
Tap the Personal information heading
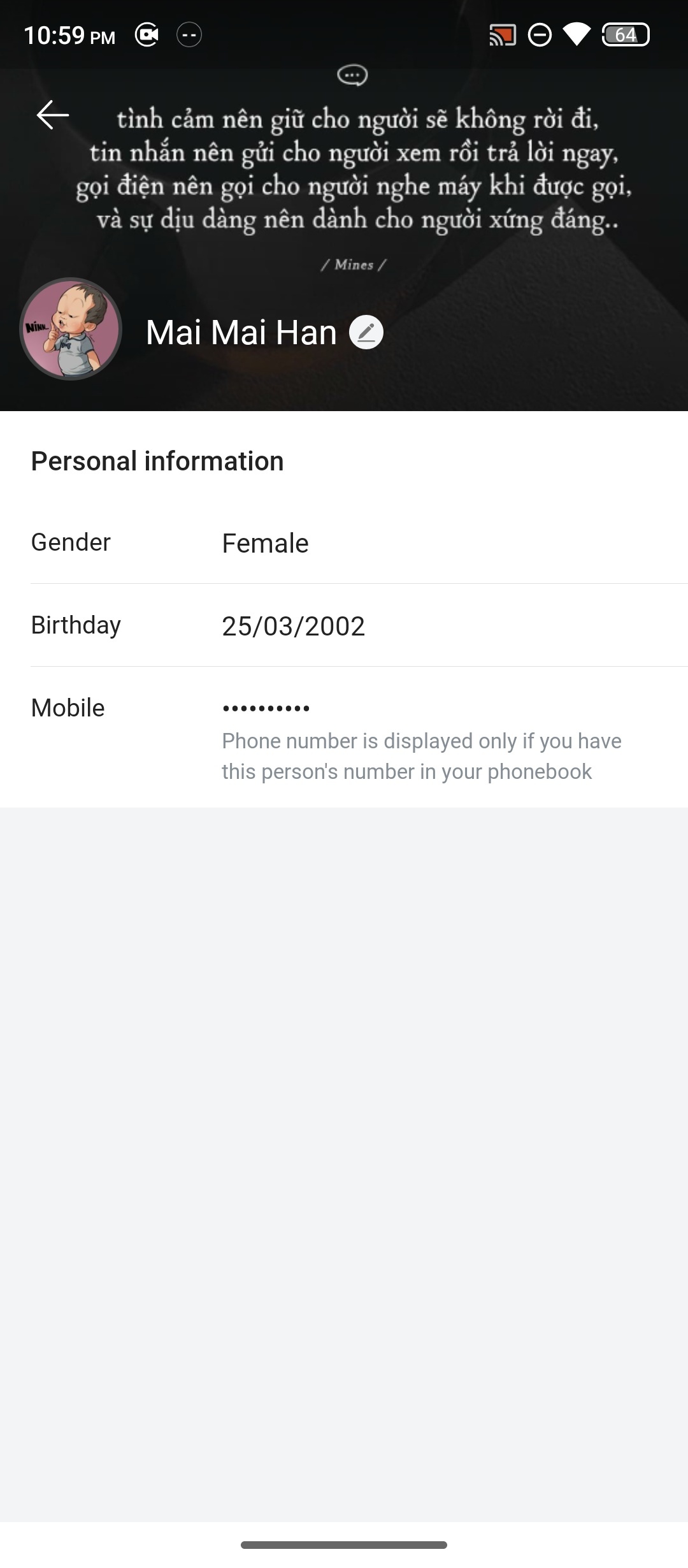tap(157, 461)
